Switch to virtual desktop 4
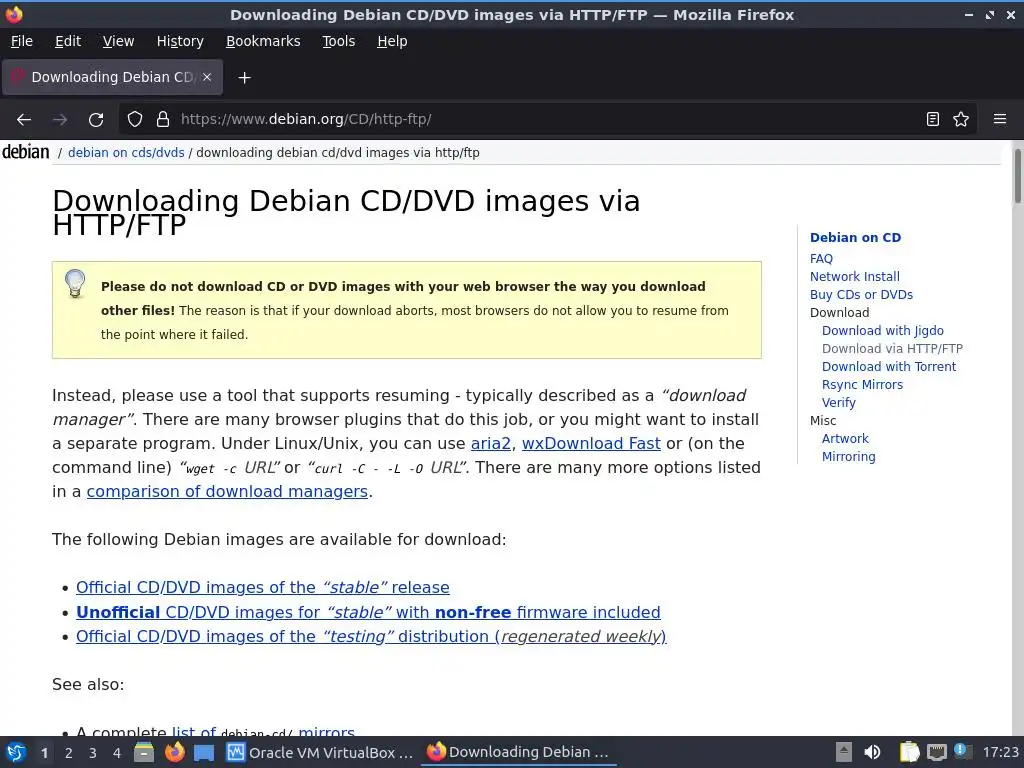The height and width of the screenshot is (768, 1024). (x=117, y=753)
